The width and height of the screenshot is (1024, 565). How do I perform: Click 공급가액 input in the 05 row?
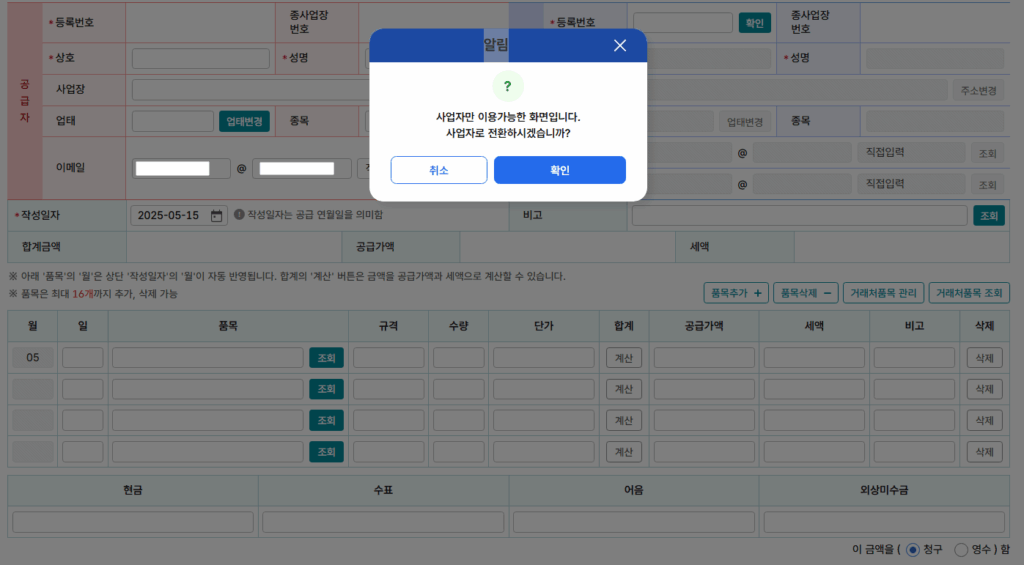click(704, 358)
